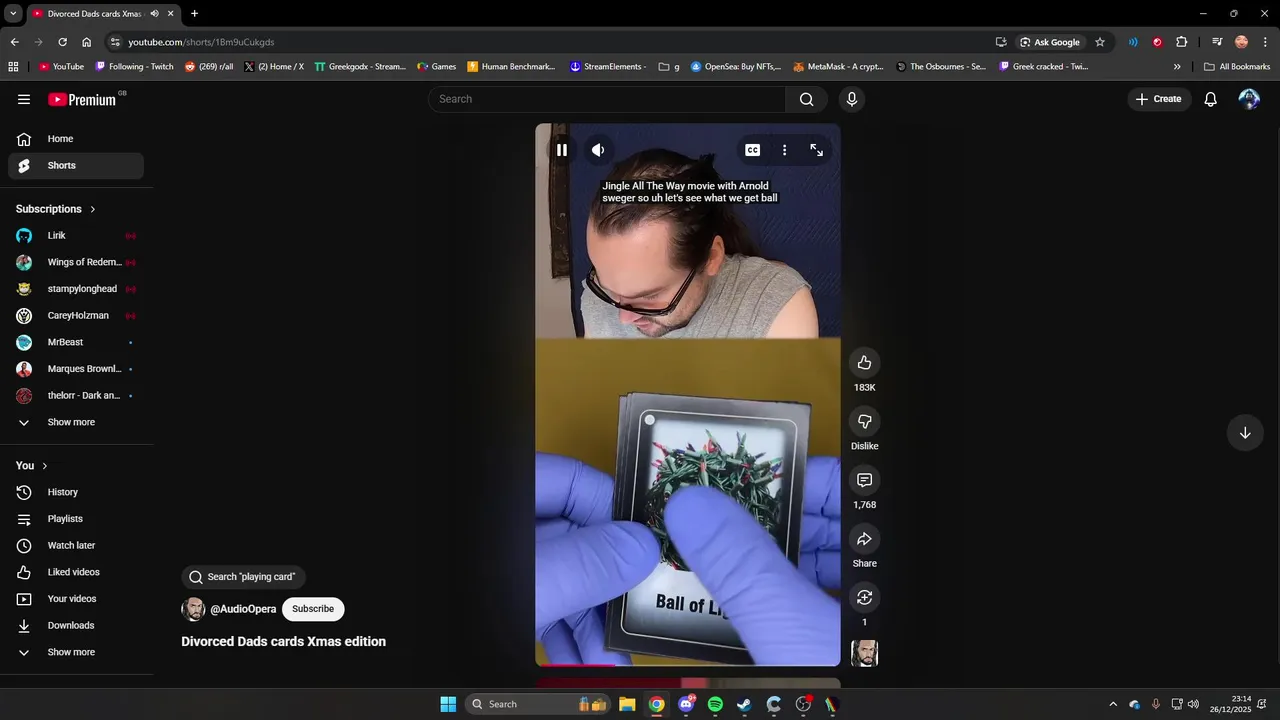Open stampylonghead subscription

(76, 289)
